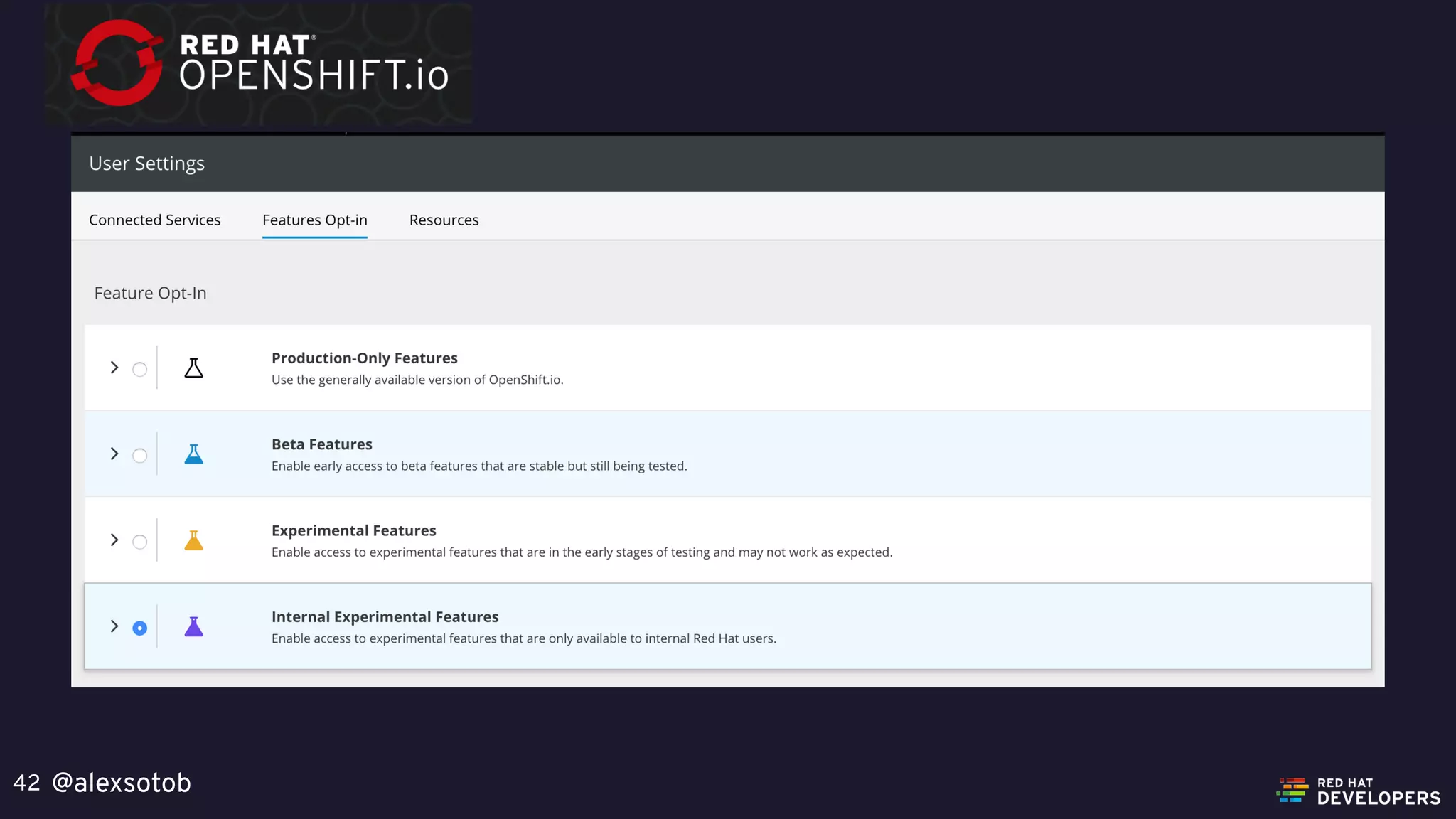The height and width of the screenshot is (819, 1456).
Task: Open the Resources tab
Action: click(x=444, y=220)
